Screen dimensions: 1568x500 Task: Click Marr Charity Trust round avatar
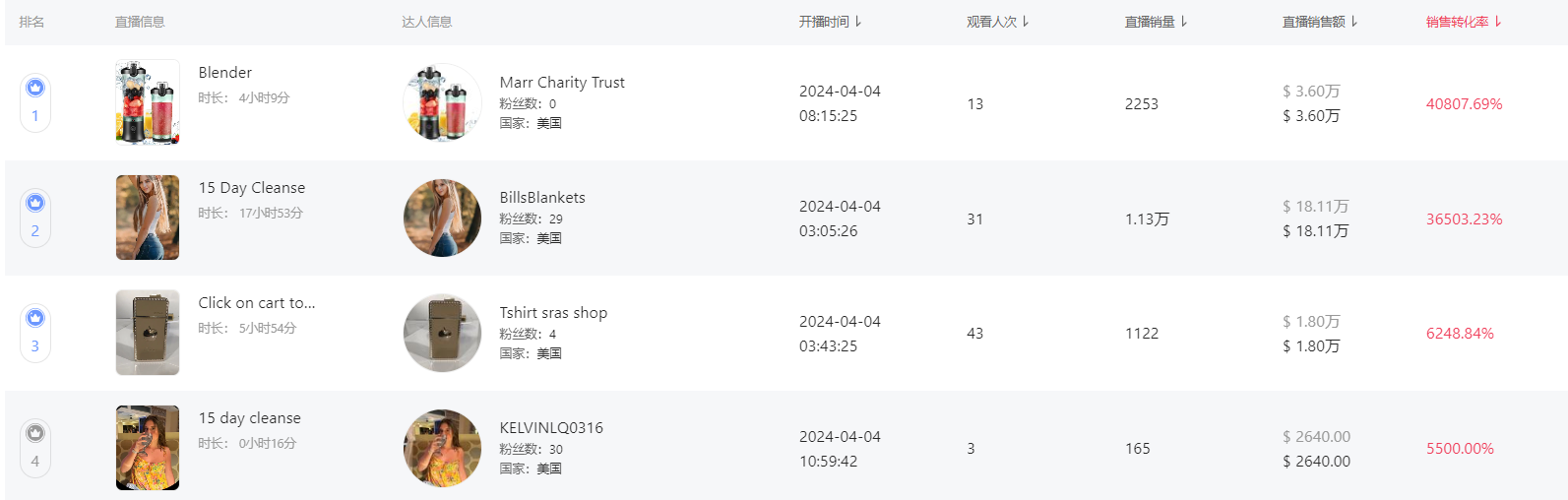(x=443, y=102)
